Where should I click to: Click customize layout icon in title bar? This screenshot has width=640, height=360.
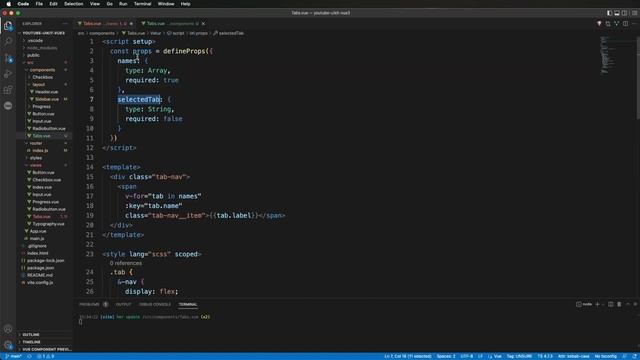click(x=634, y=13)
